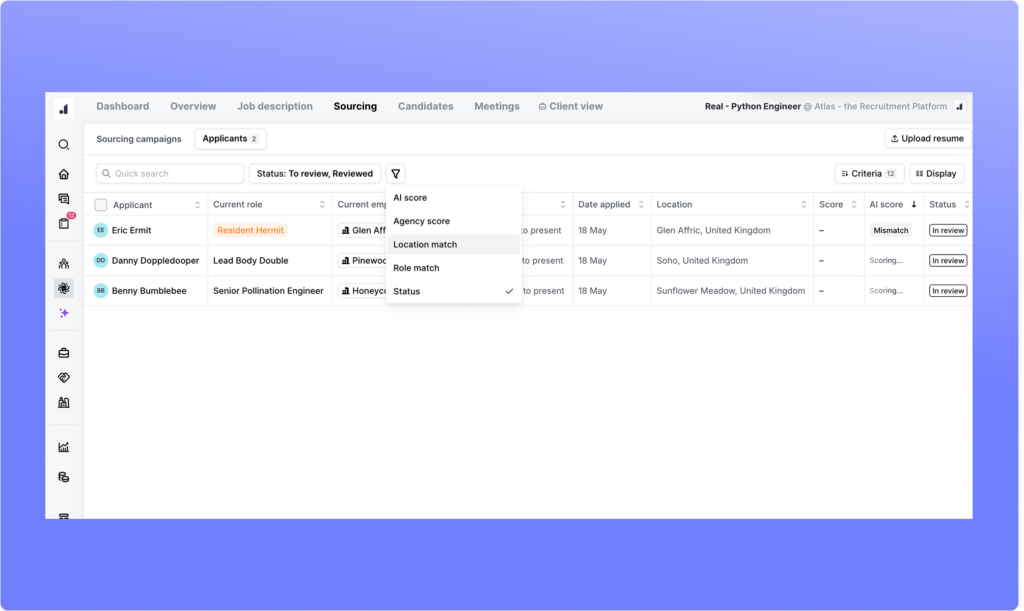
Task: Click Senior Pollination Engineer role cell
Action: pyautogui.click(x=268, y=290)
